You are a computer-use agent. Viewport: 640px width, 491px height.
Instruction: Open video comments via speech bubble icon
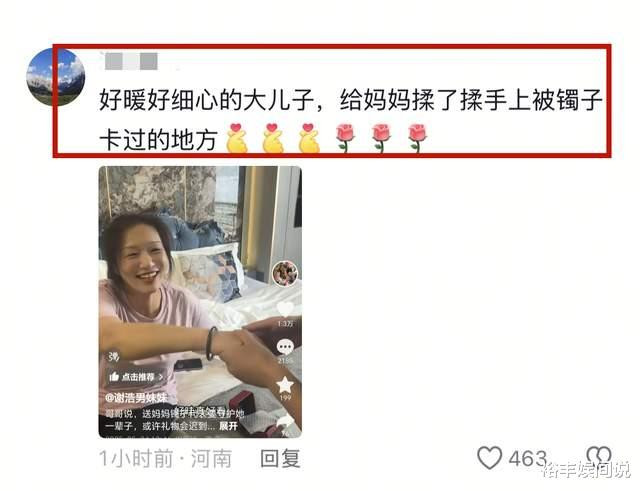click(x=285, y=347)
